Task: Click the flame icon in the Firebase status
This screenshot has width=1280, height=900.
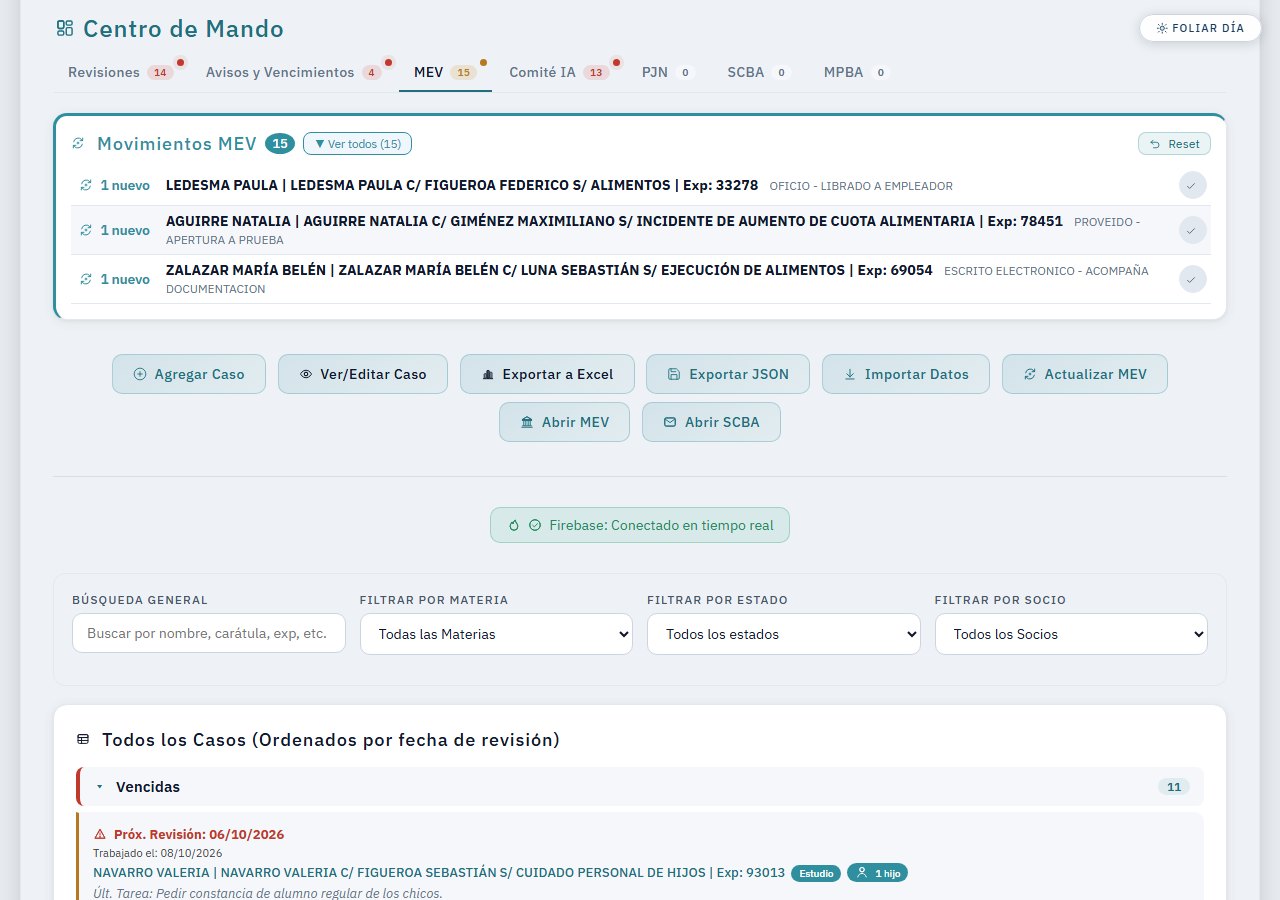Action: tap(514, 525)
